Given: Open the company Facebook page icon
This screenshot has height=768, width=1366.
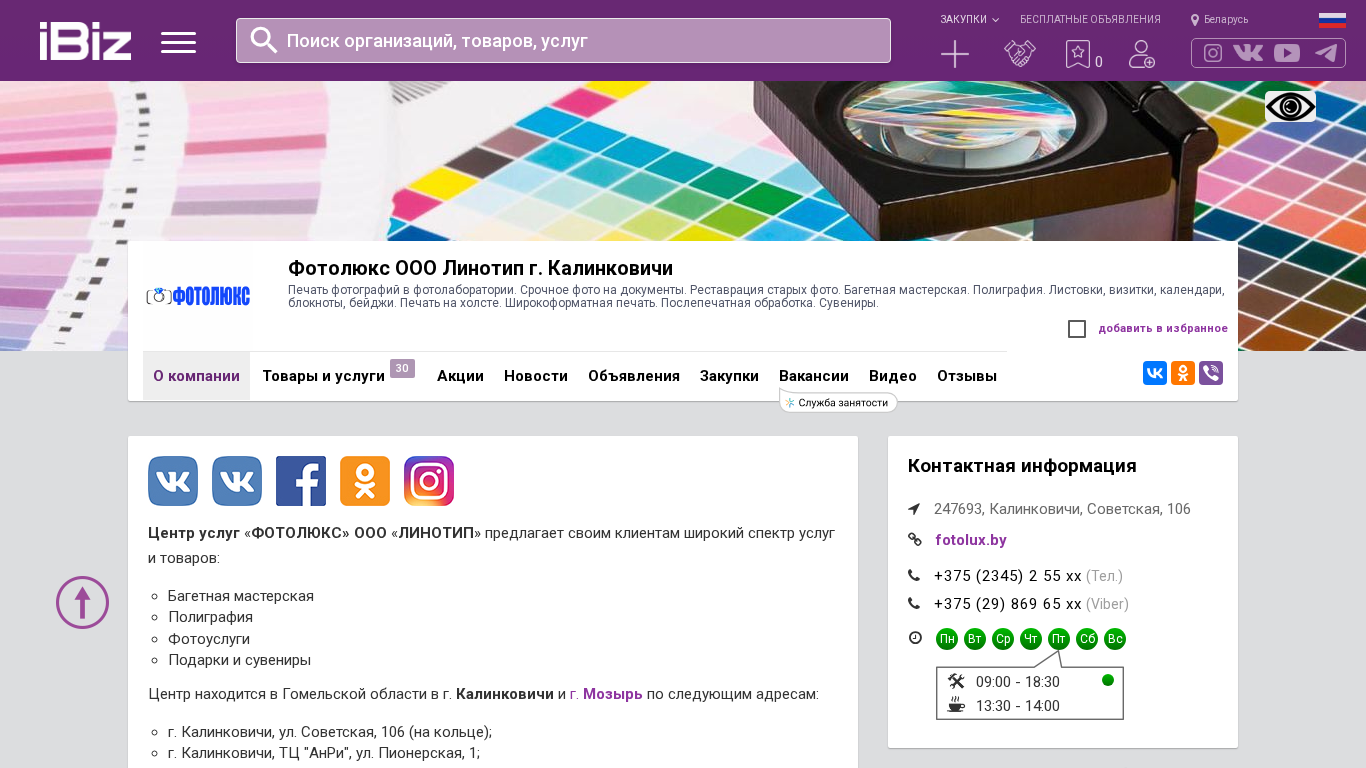Looking at the screenshot, I should 301,481.
